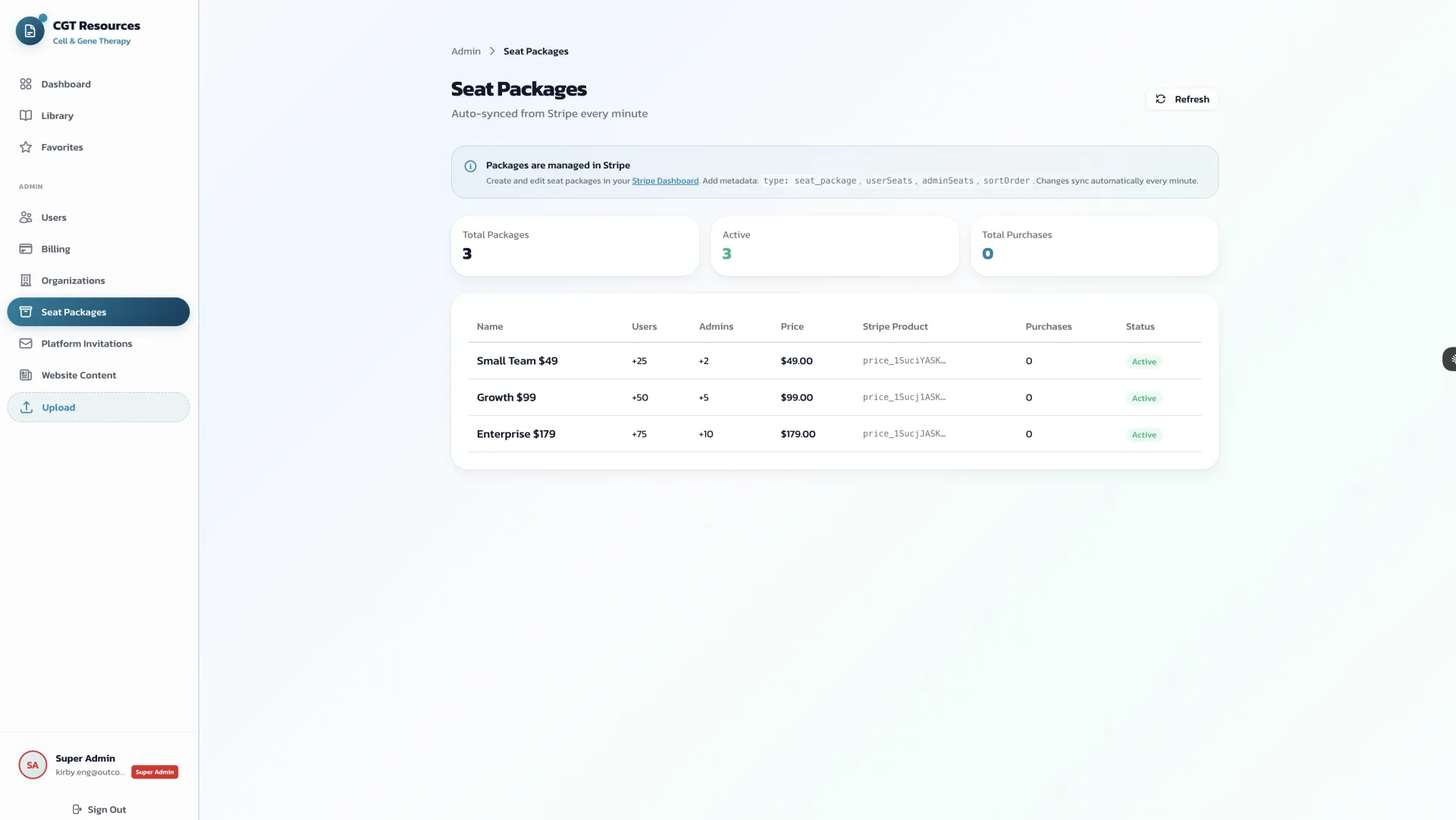Screen dimensions: 1456x820
Task: Click the Admin breadcrumb link
Action: click(x=466, y=52)
